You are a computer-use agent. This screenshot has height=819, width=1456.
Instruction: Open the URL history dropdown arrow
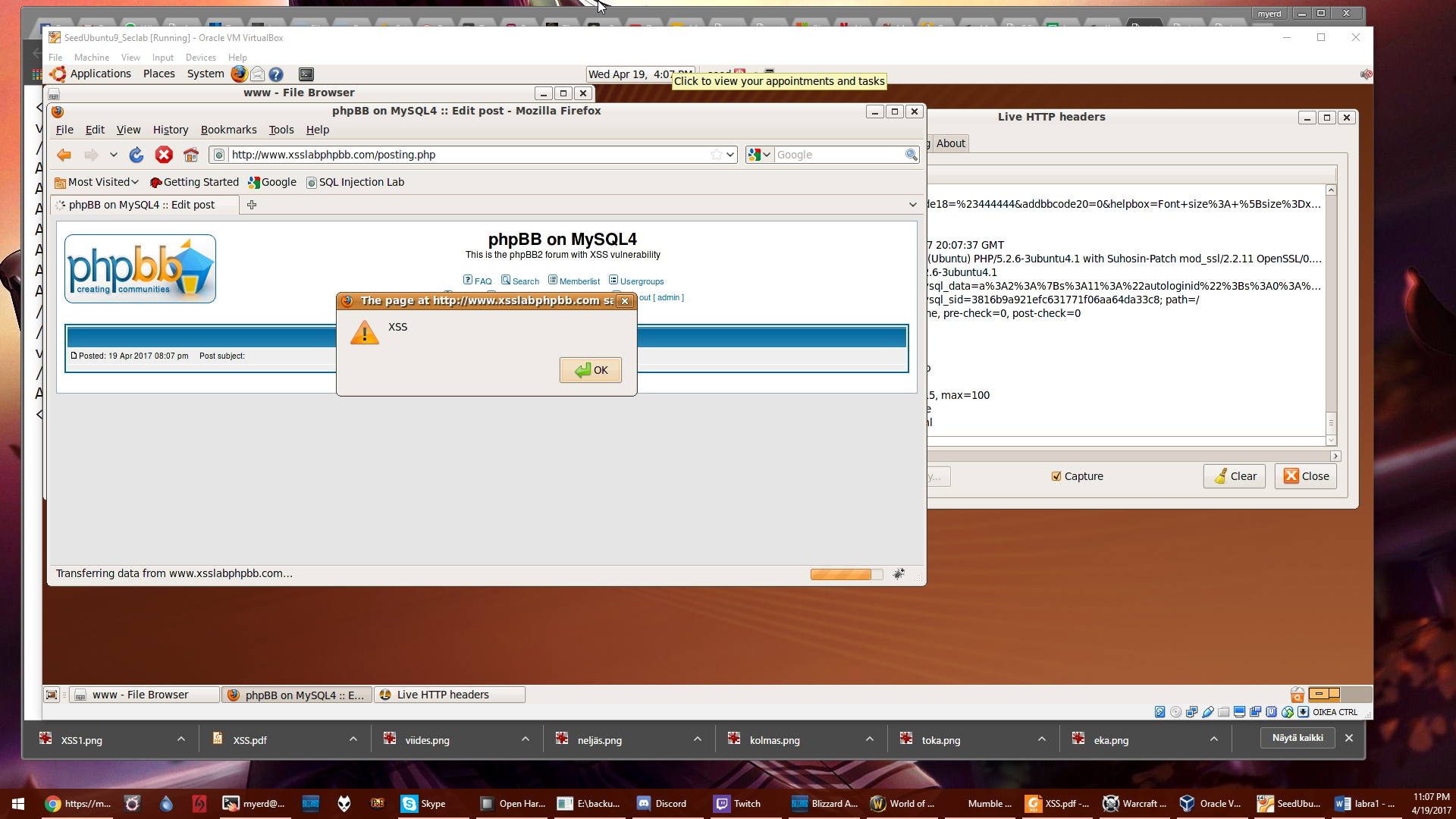730,155
